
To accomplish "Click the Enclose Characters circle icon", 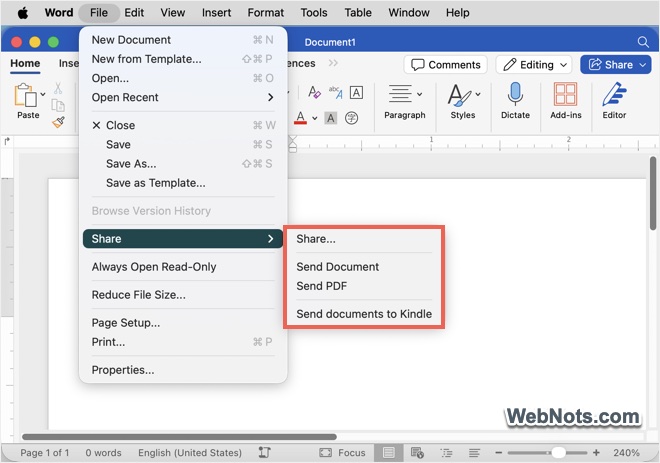I will (351, 118).
